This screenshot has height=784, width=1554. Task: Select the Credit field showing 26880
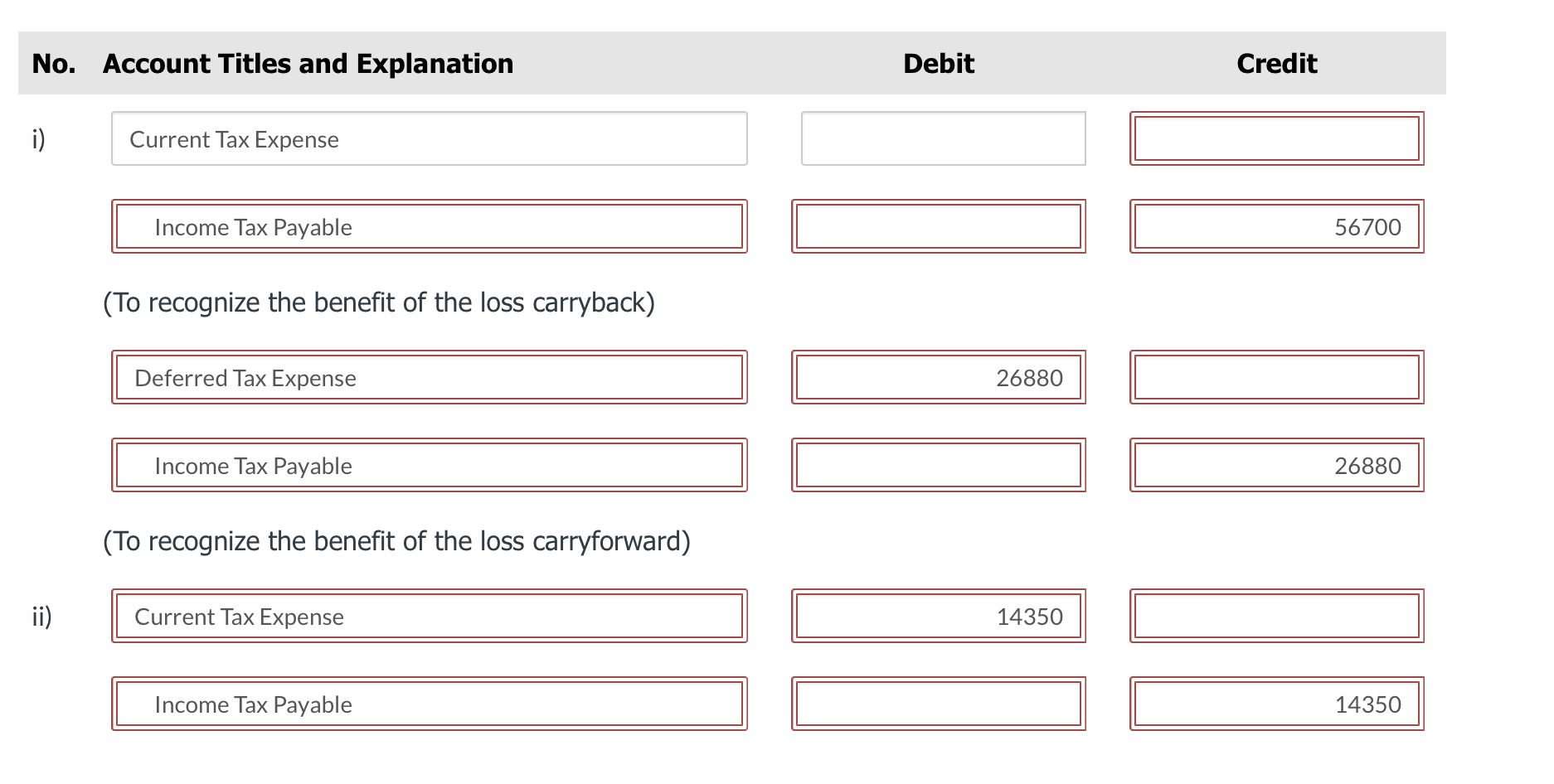coord(1276,465)
